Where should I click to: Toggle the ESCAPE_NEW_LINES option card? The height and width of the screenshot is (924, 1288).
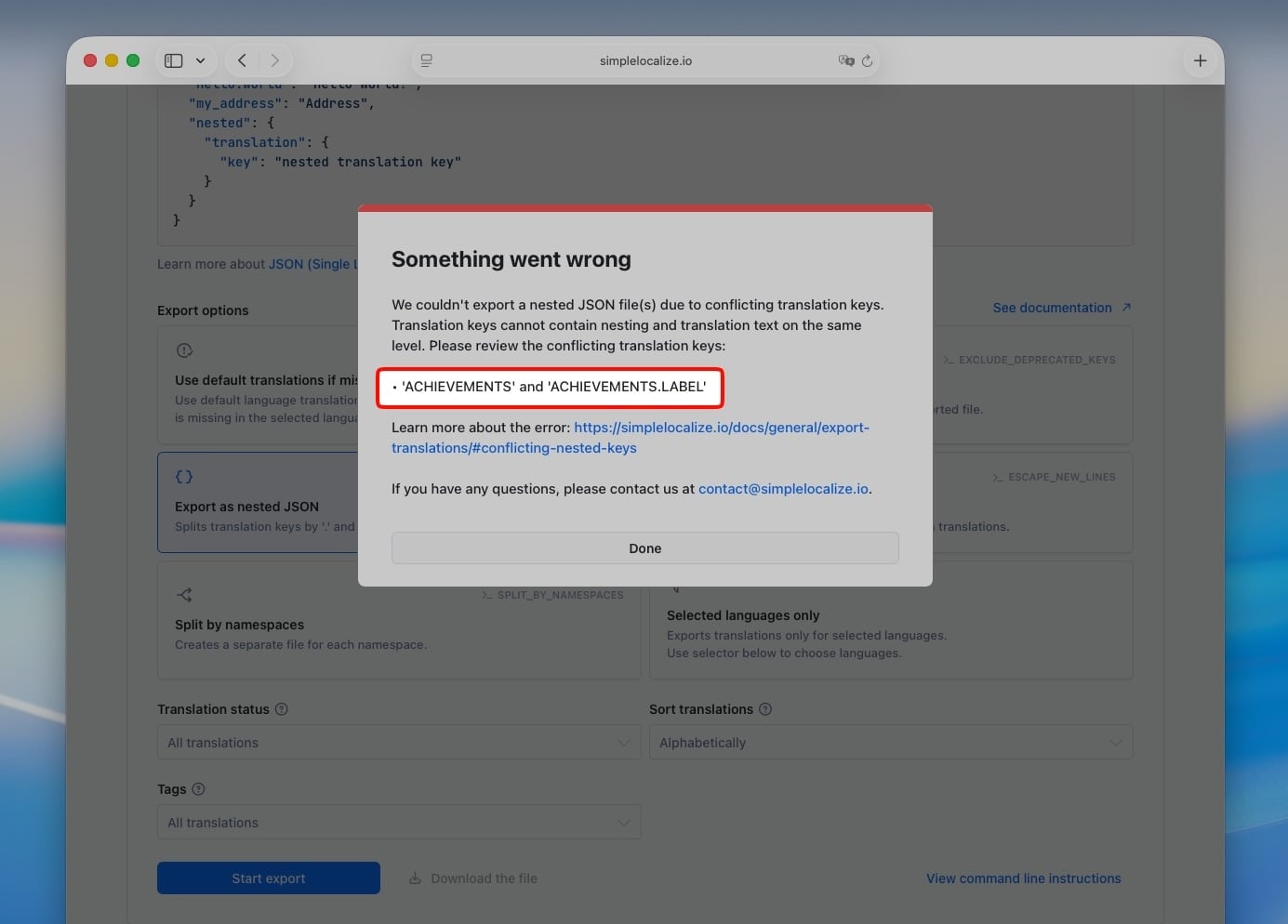click(1032, 502)
